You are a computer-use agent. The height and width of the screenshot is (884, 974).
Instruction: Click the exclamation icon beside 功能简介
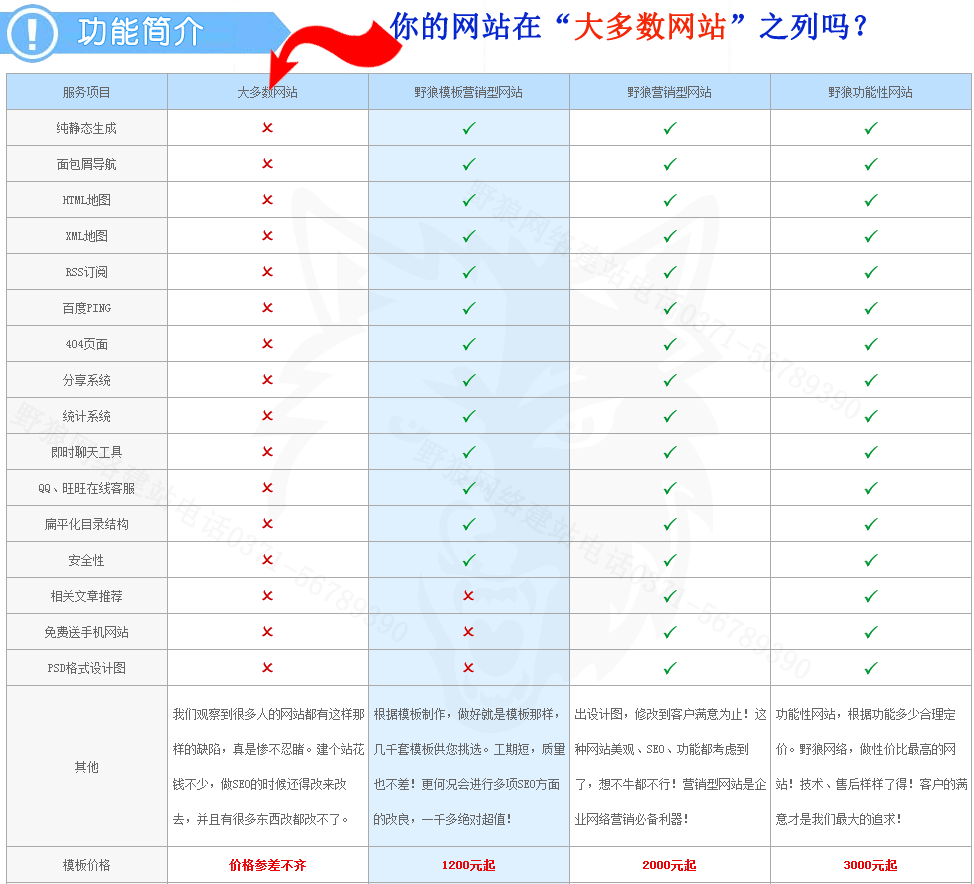[x=32, y=32]
